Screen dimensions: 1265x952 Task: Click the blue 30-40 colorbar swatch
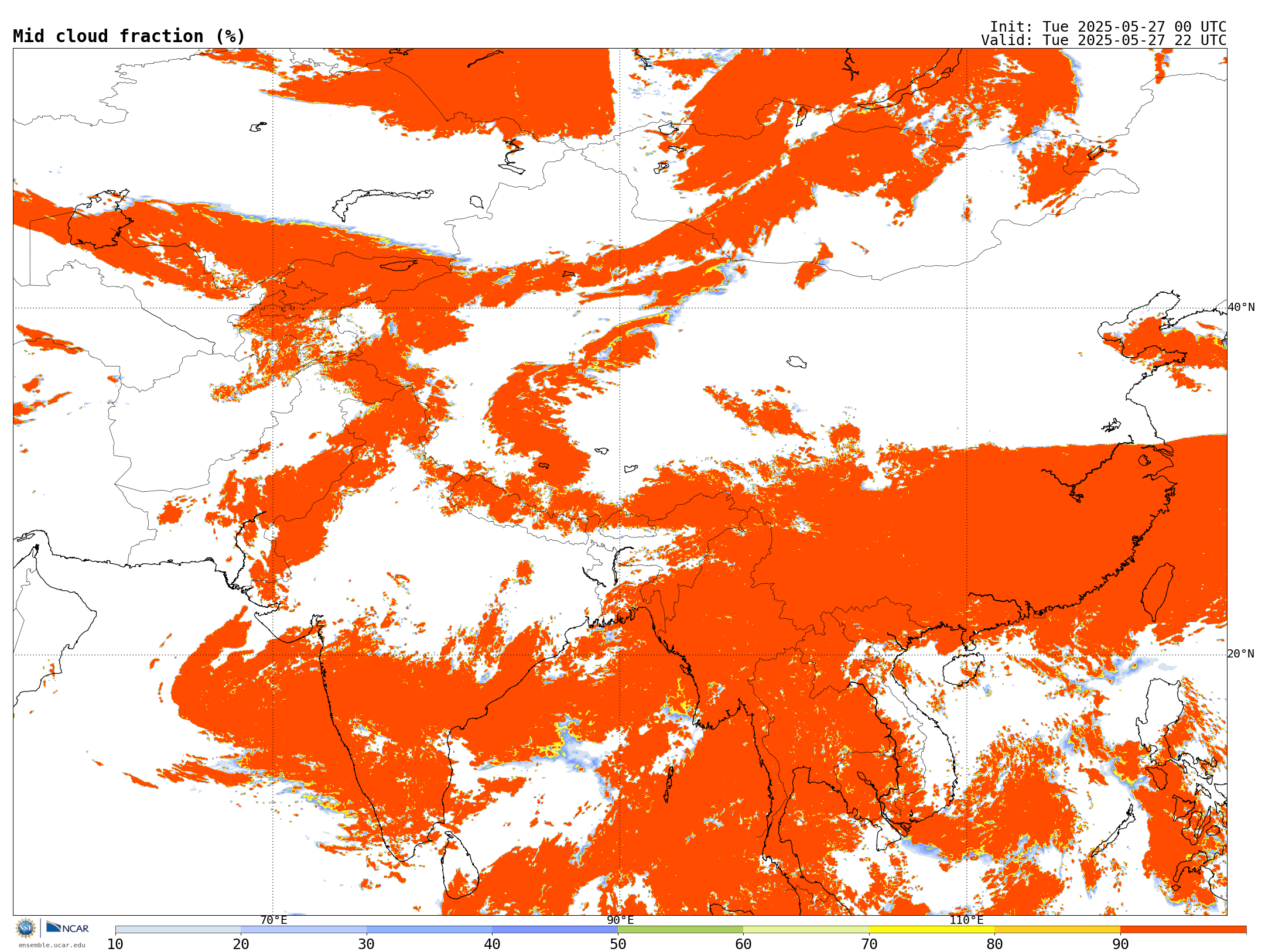[x=429, y=930]
